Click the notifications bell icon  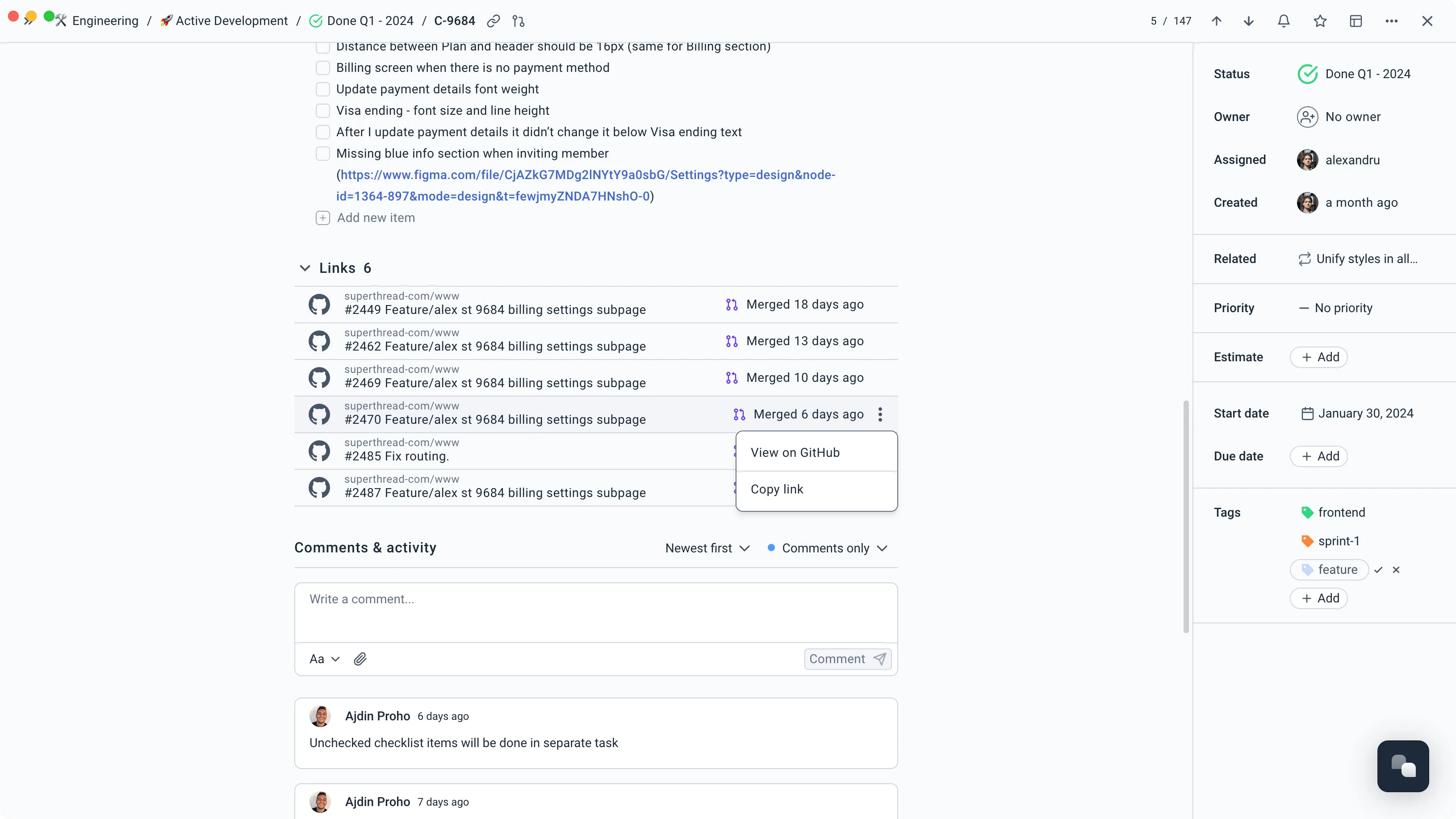[x=1284, y=21]
